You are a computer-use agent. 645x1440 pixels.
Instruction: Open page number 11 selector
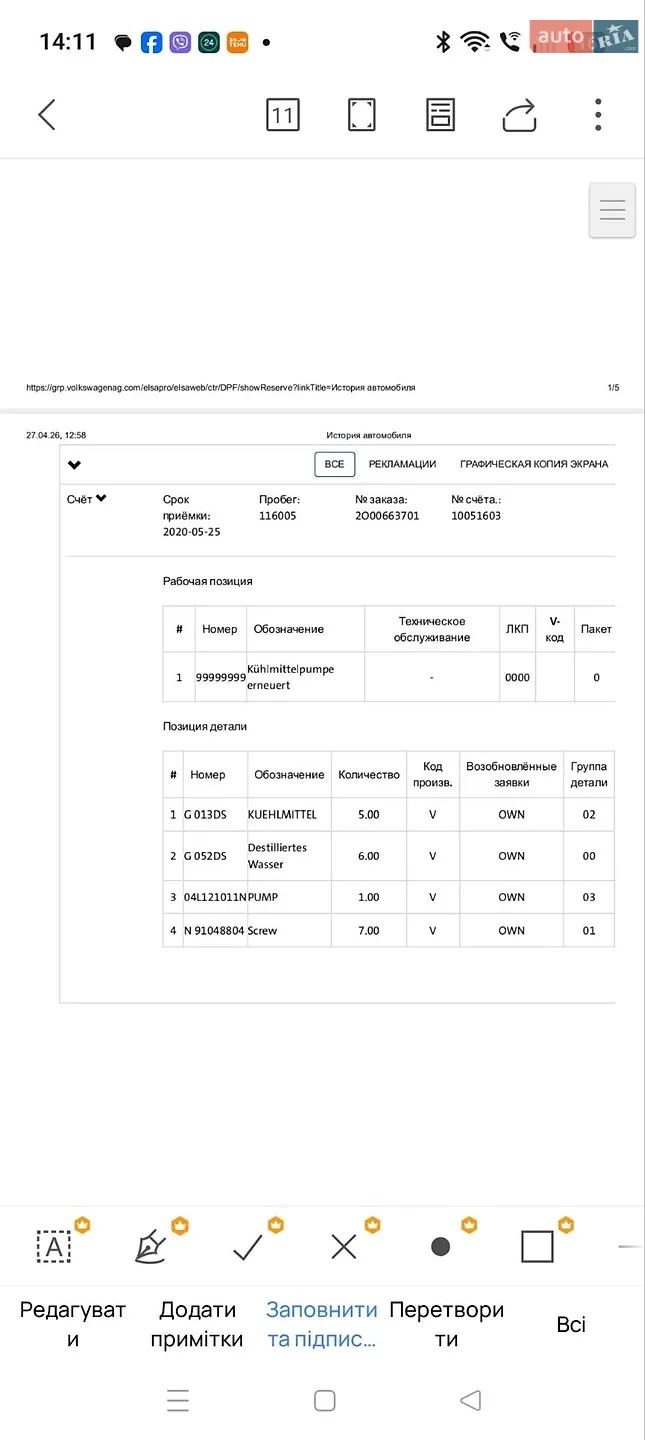click(x=283, y=115)
